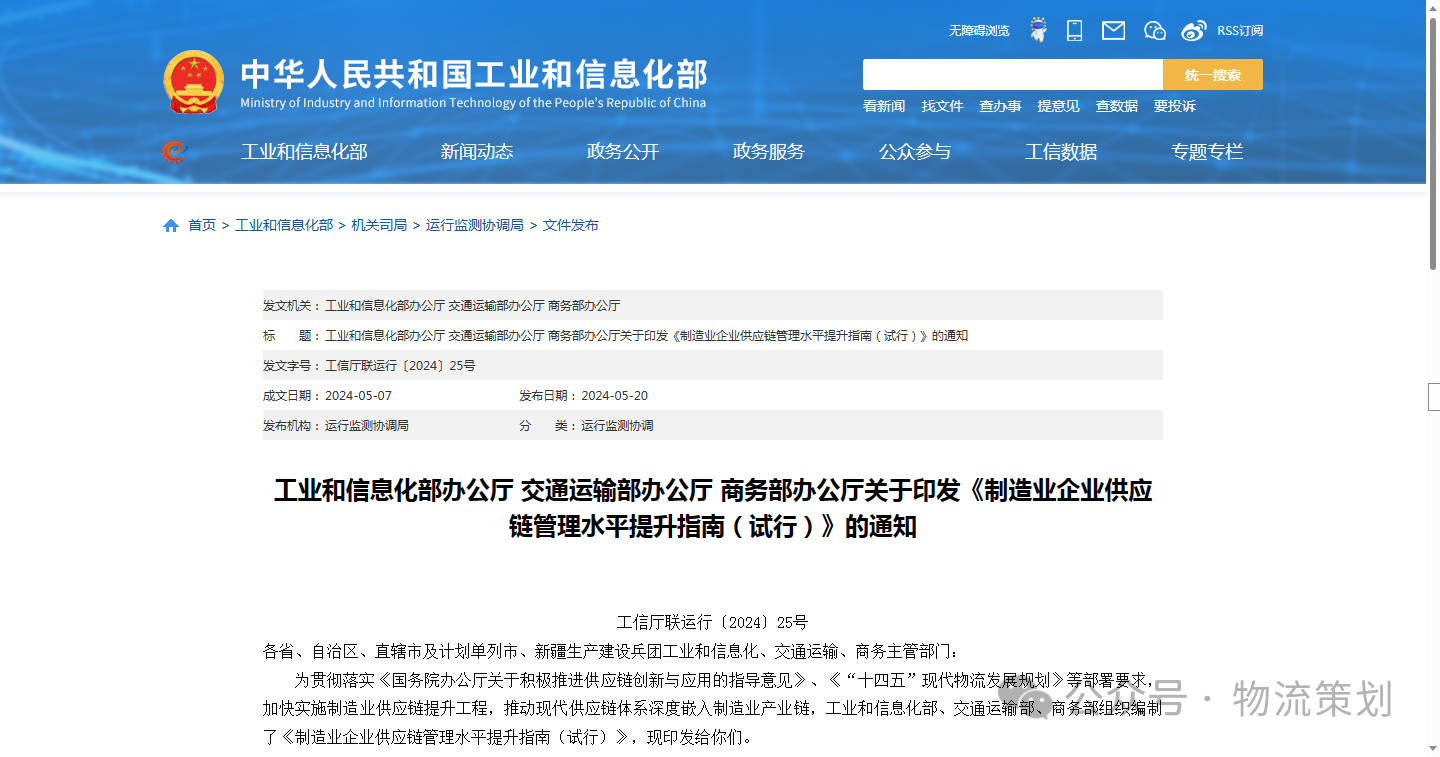Select the 要投诉 quick link
1440x757 pixels.
tap(1174, 106)
